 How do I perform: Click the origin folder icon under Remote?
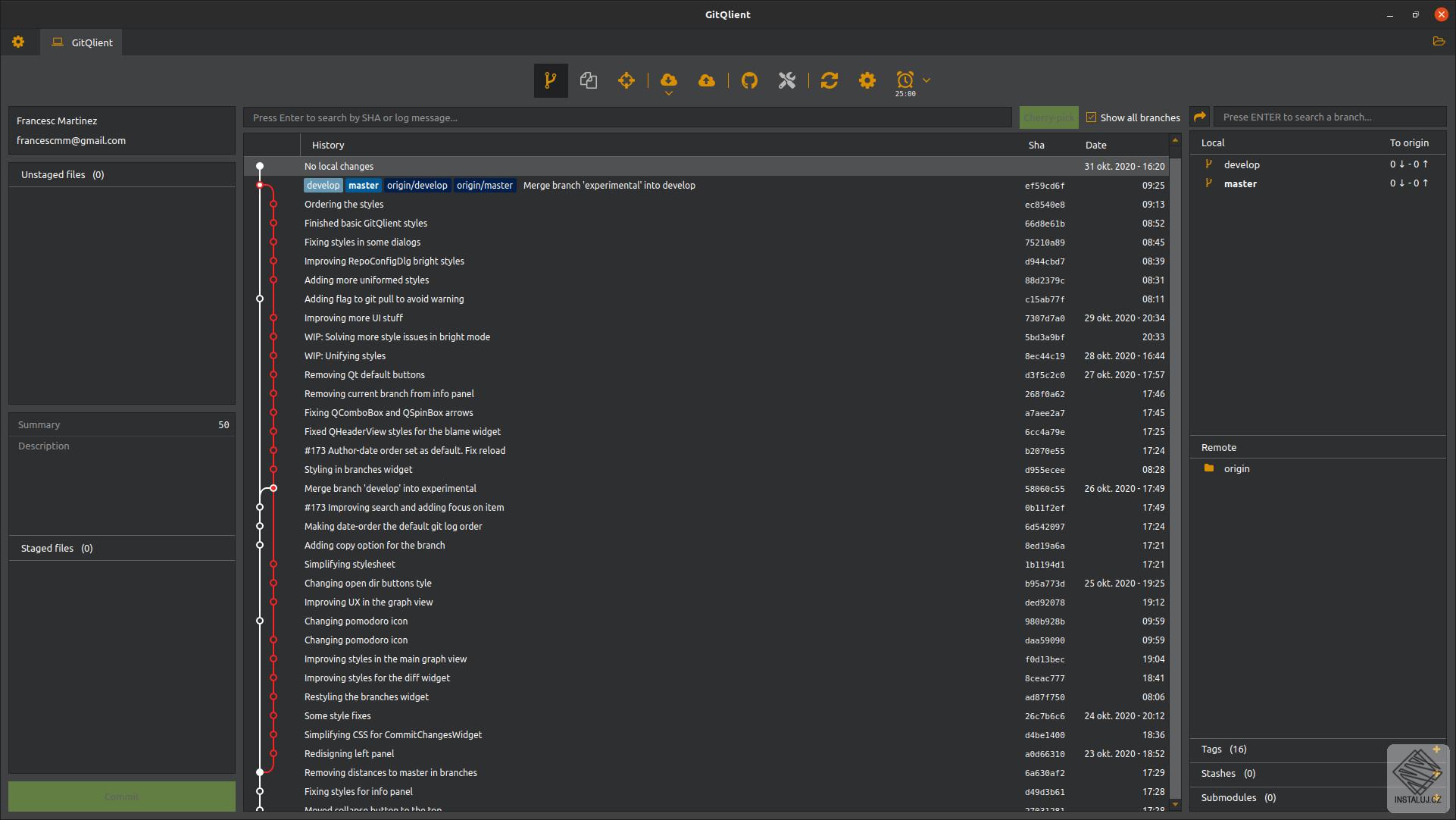(1209, 468)
